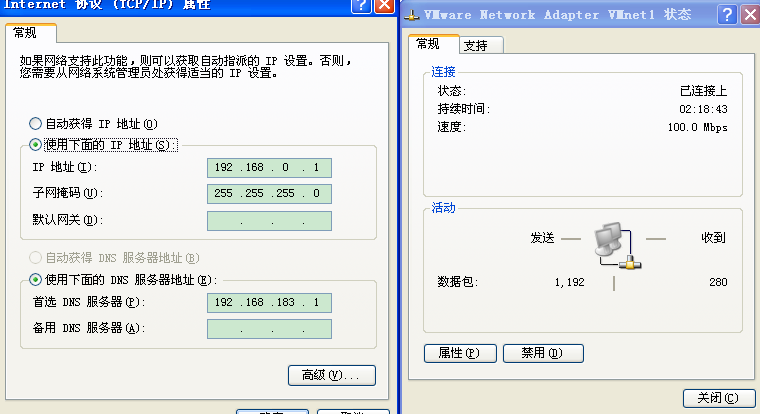Click the received packets count 280
Viewport: 760px width, 414px height.
[718, 282]
